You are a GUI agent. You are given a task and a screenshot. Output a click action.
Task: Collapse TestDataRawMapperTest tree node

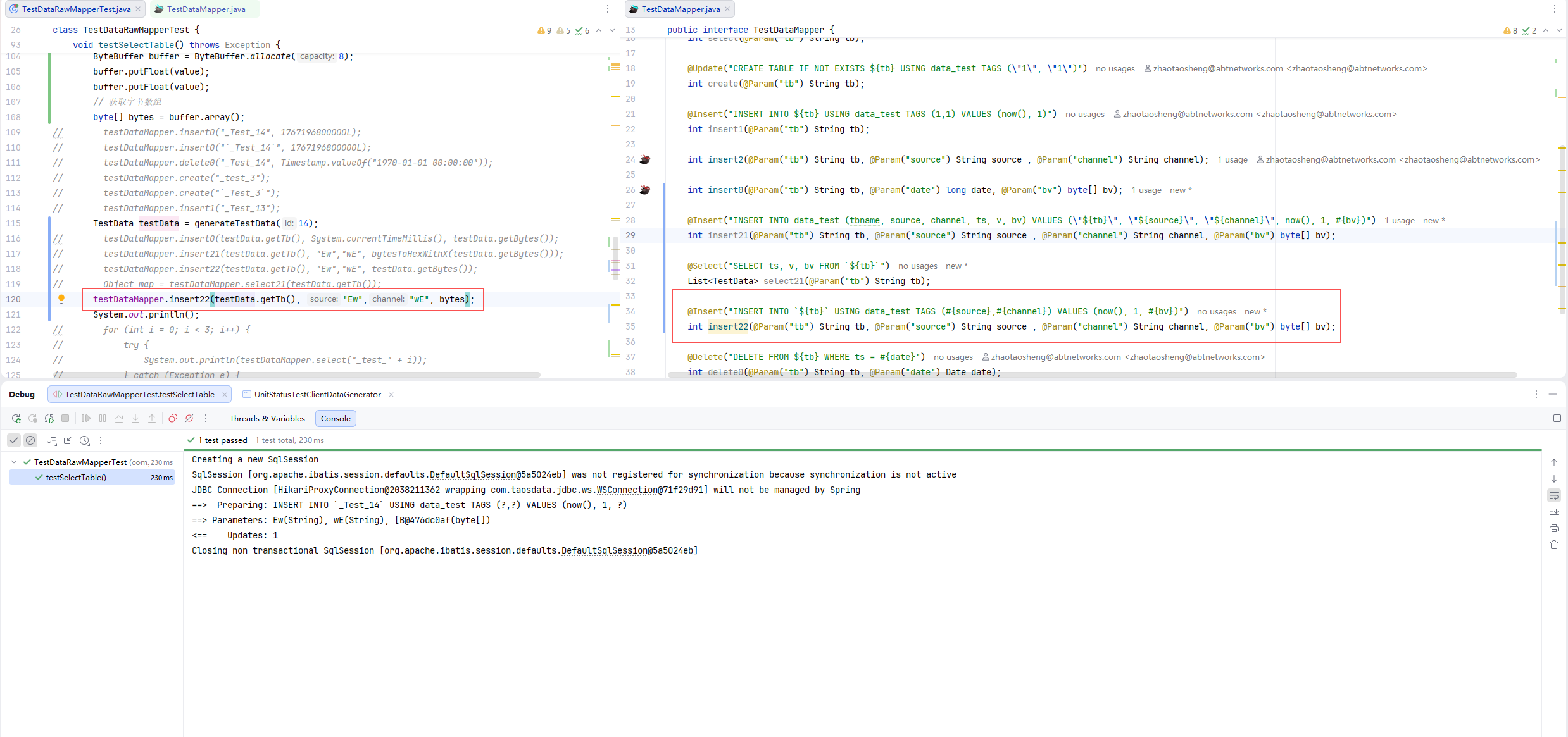coord(14,462)
